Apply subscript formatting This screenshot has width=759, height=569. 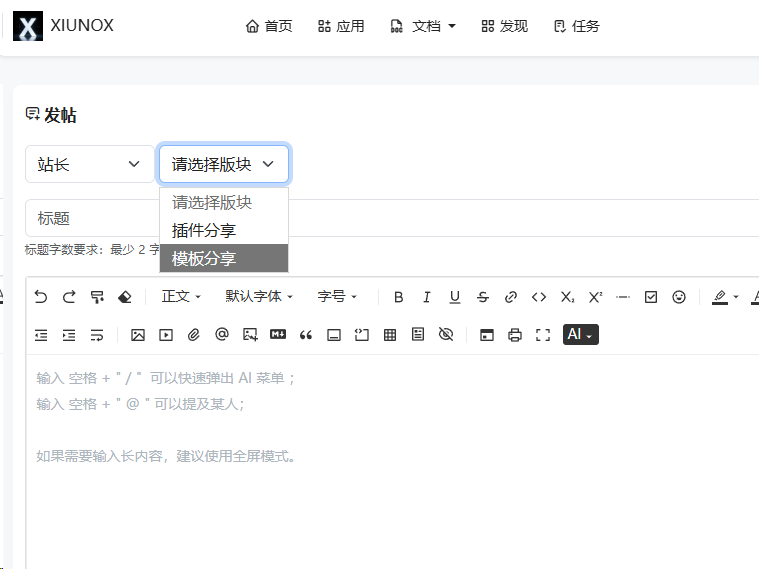(567, 297)
